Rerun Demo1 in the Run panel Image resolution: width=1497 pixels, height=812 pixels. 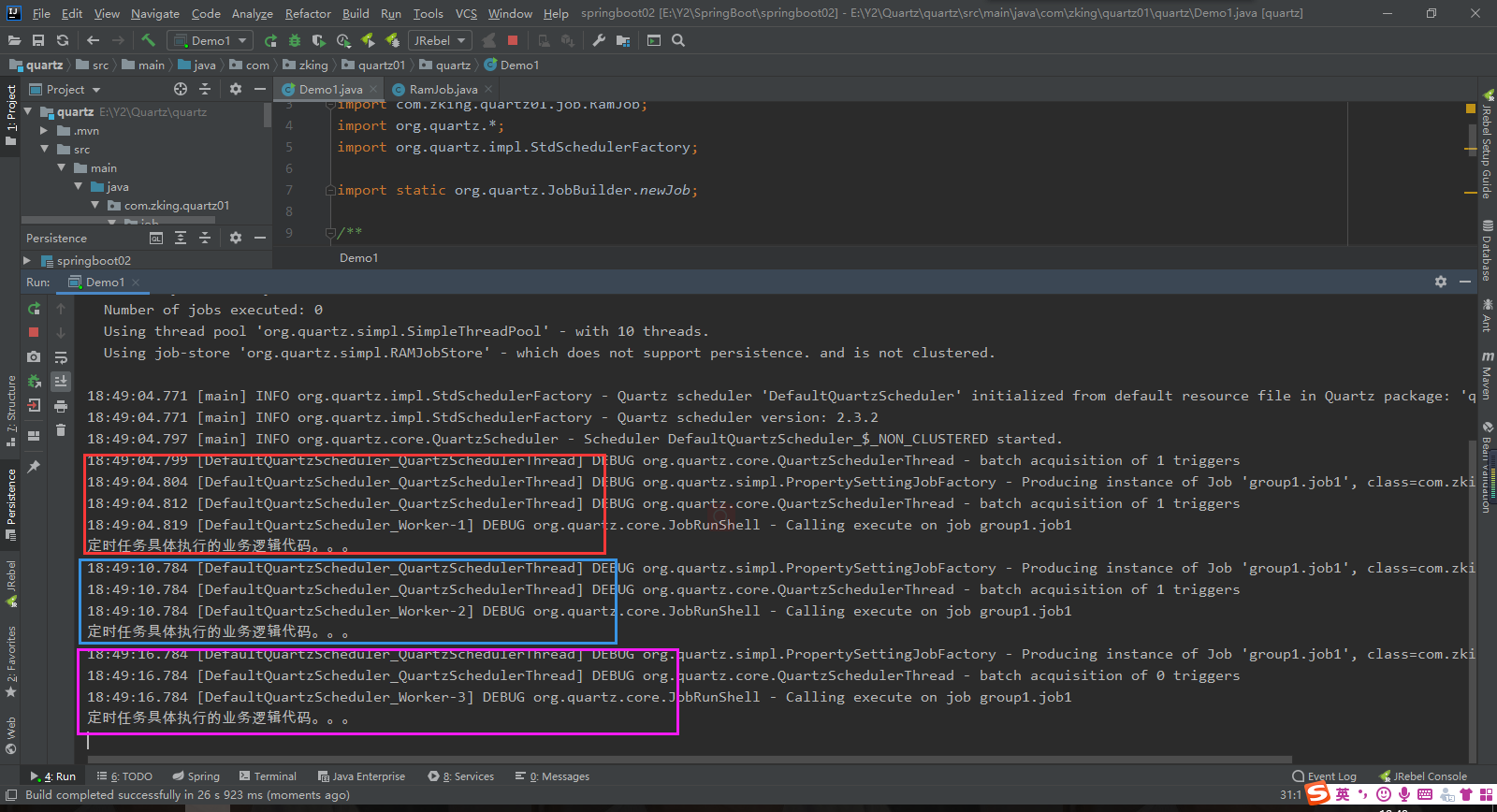pyautogui.click(x=34, y=309)
